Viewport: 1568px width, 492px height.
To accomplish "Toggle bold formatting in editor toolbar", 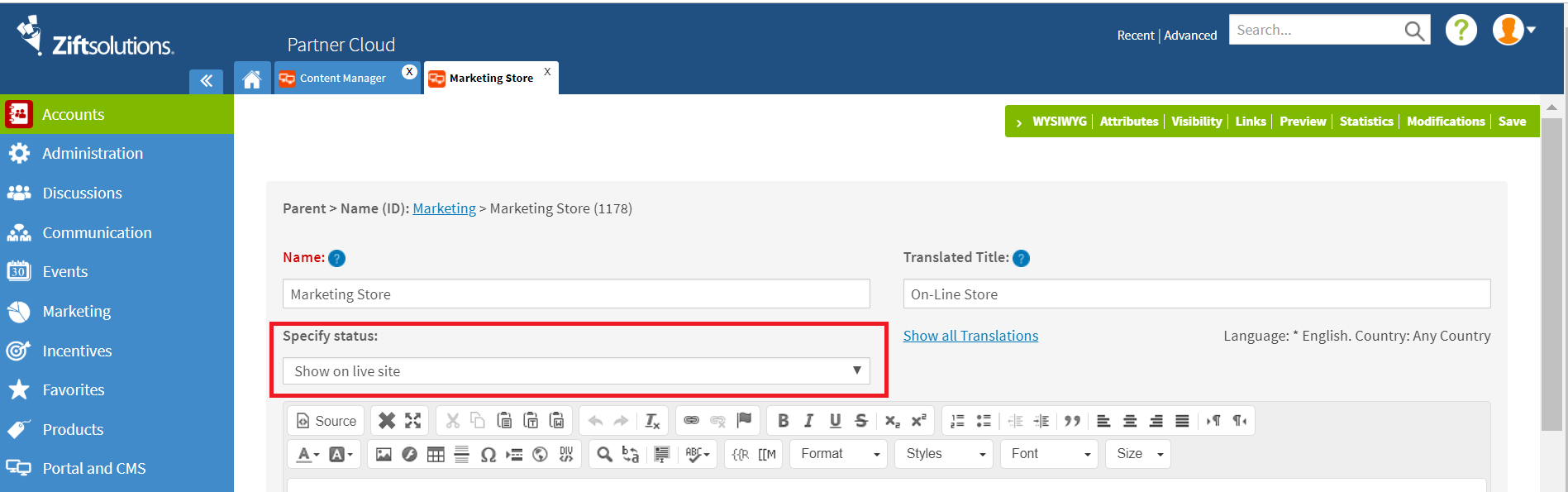I will [x=783, y=421].
